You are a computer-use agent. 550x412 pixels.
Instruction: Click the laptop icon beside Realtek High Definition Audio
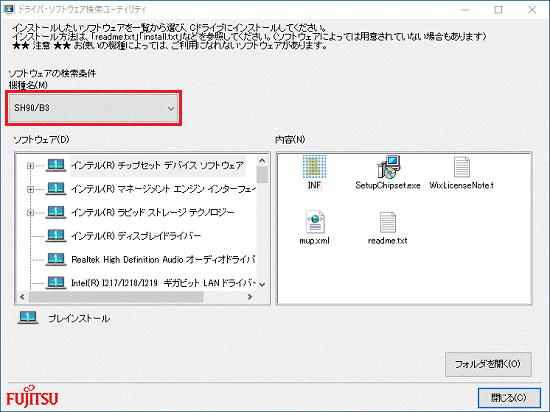click(56, 259)
